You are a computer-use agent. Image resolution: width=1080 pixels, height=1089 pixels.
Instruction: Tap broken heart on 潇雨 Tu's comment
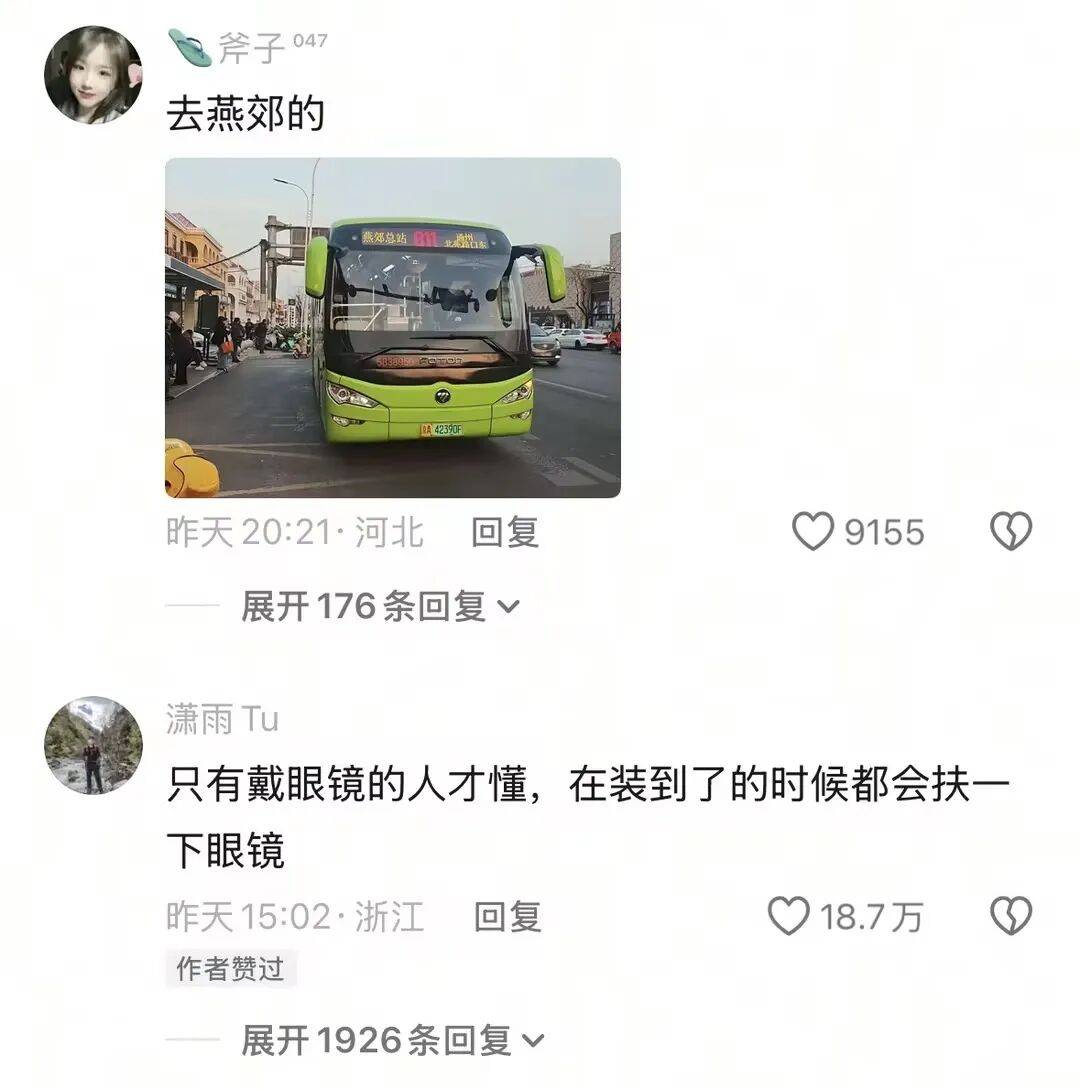[x=1011, y=915]
